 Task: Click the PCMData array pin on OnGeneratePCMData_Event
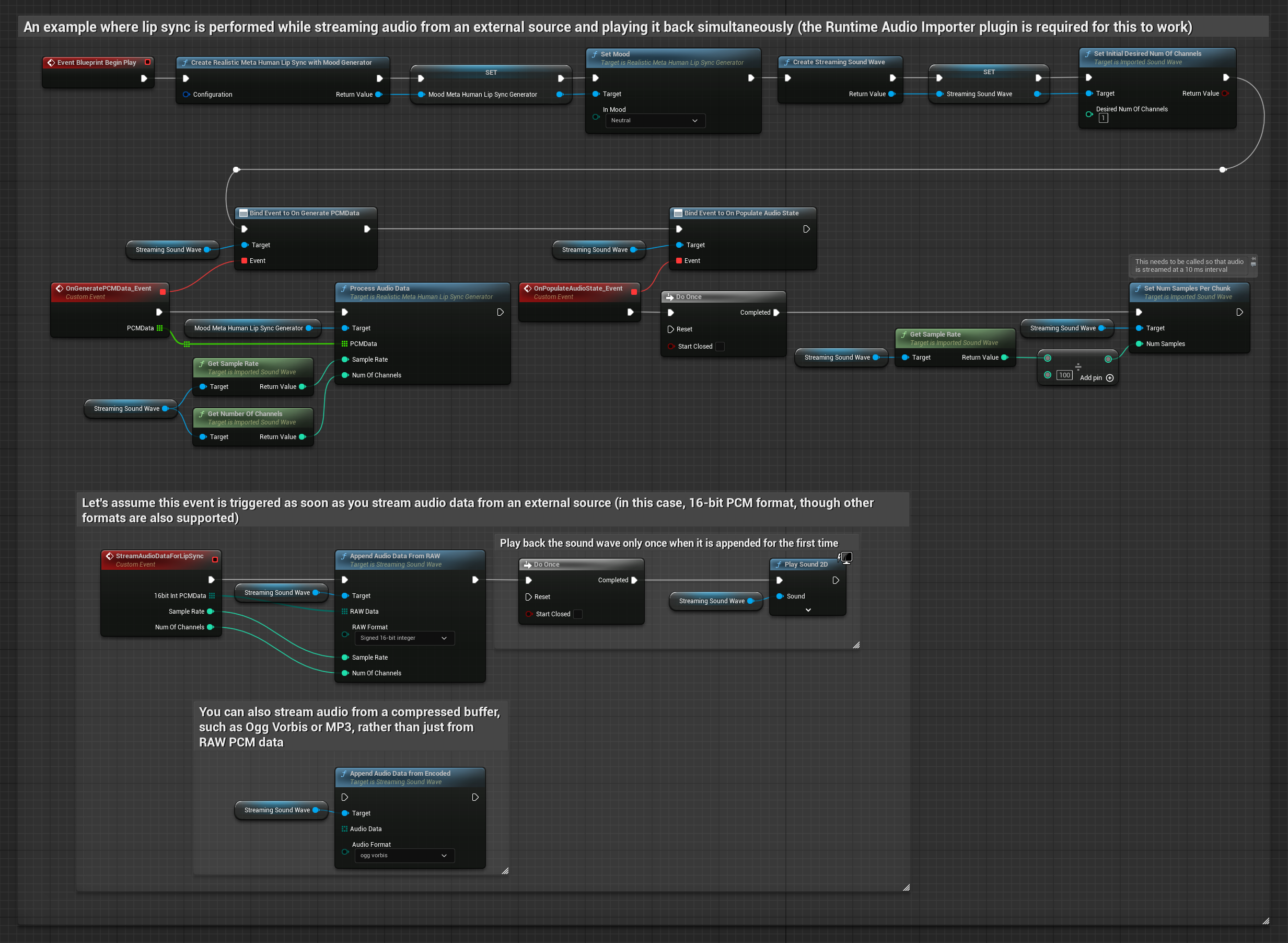160,328
